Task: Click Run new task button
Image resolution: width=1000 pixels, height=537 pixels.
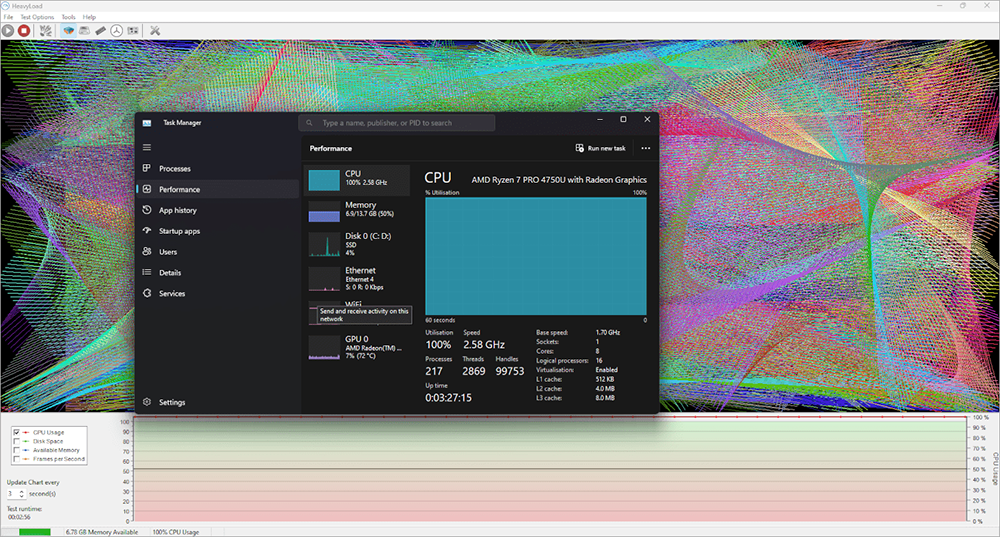Action: click(600, 148)
